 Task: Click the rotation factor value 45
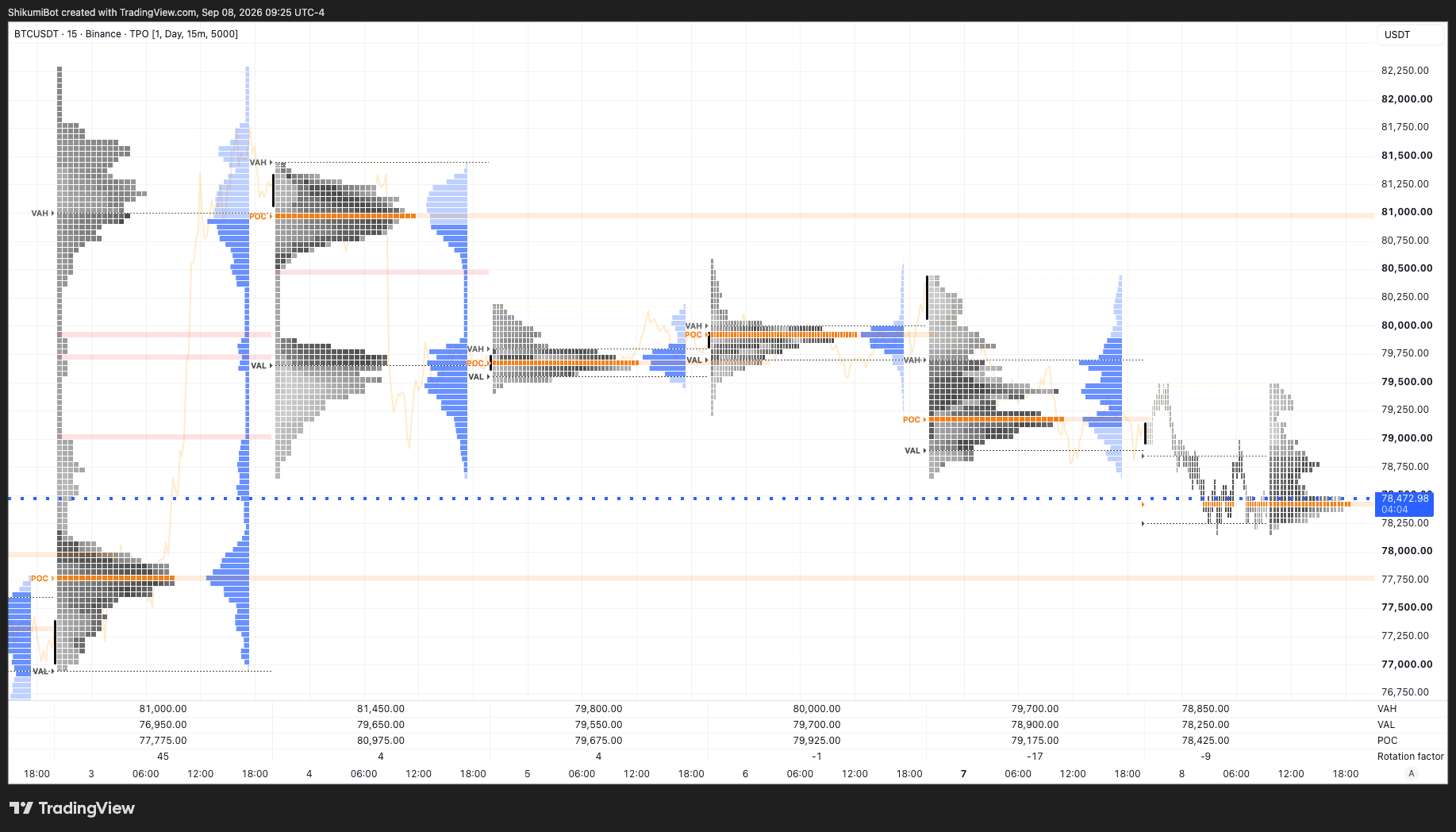[163, 757]
